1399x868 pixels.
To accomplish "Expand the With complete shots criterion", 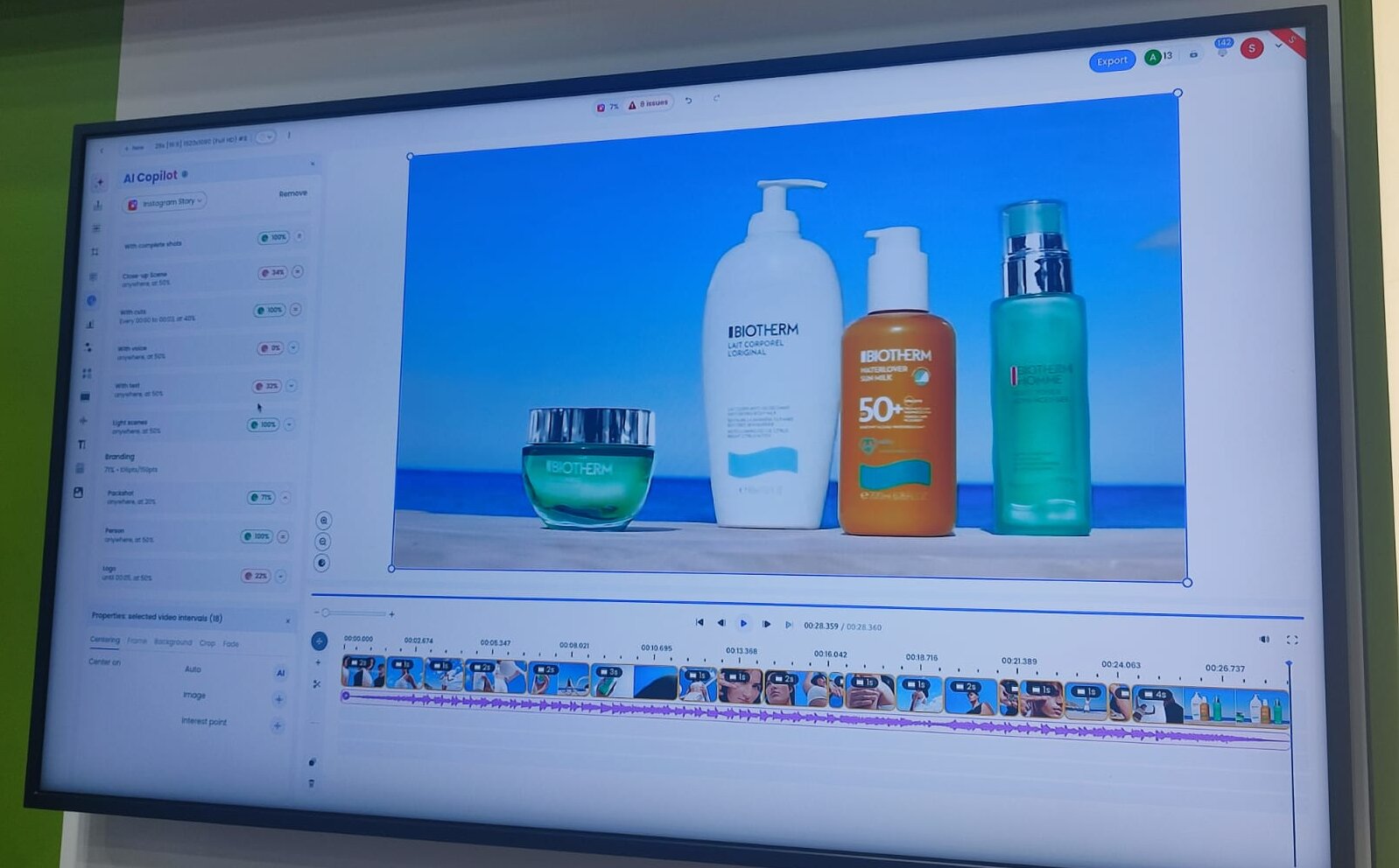I will click(x=299, y=236).
